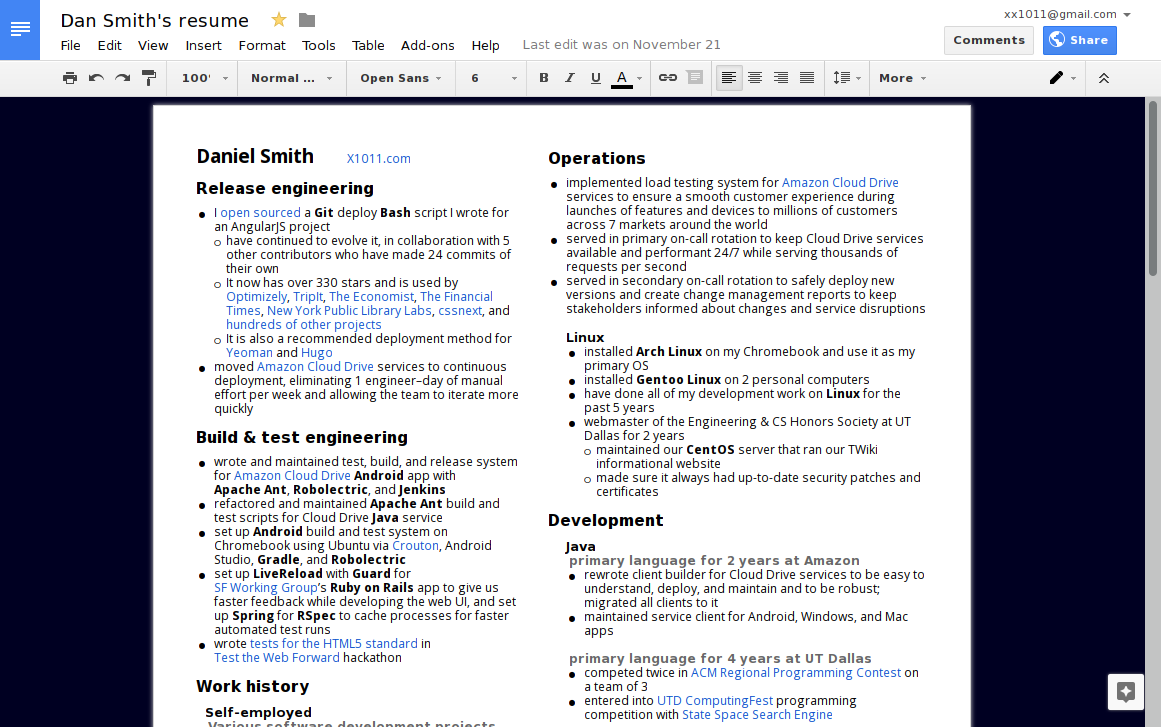
Task: Insert a comment from the toolbar
Action: (695, 78)
